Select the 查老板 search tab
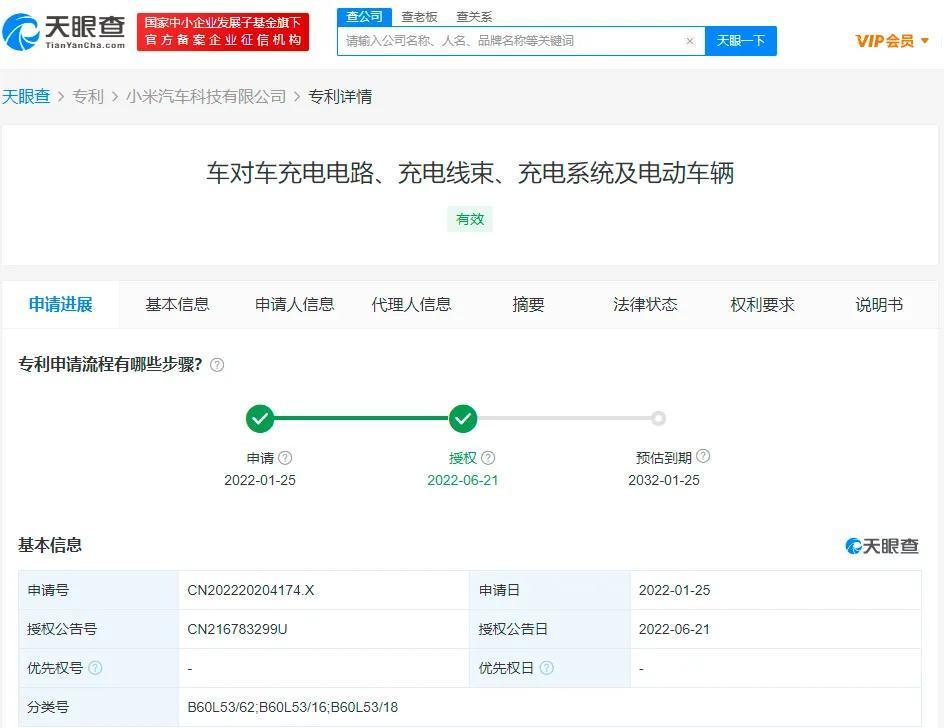 [x=419, y=17]
